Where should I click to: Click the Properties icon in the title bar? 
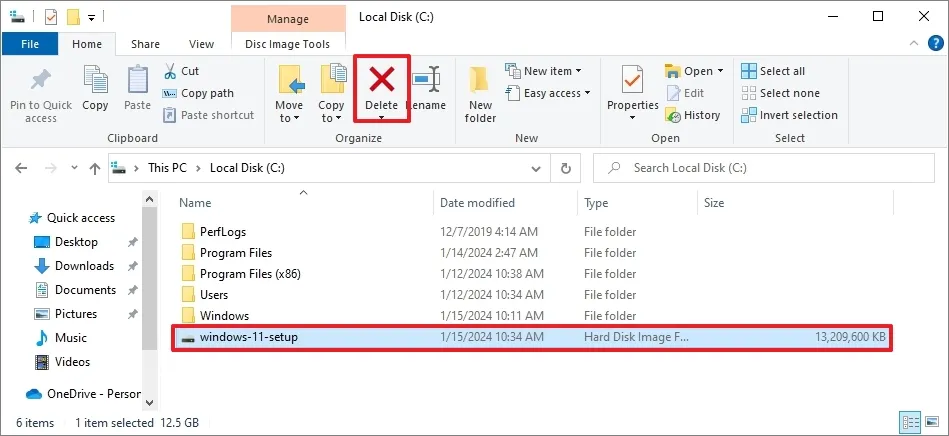(x=51, y=17)
